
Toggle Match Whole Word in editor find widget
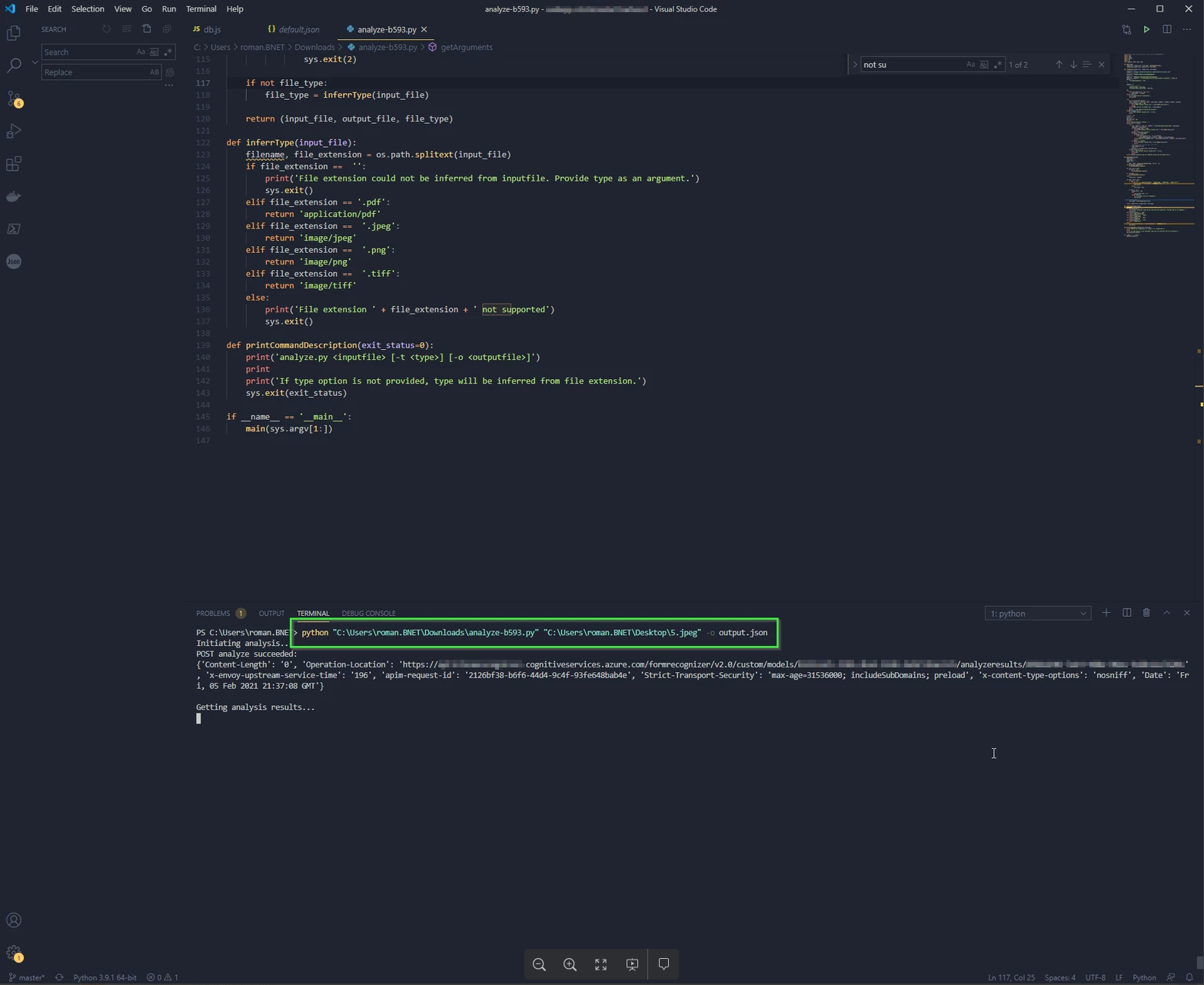pyautogui.click(x=984, y=65)
